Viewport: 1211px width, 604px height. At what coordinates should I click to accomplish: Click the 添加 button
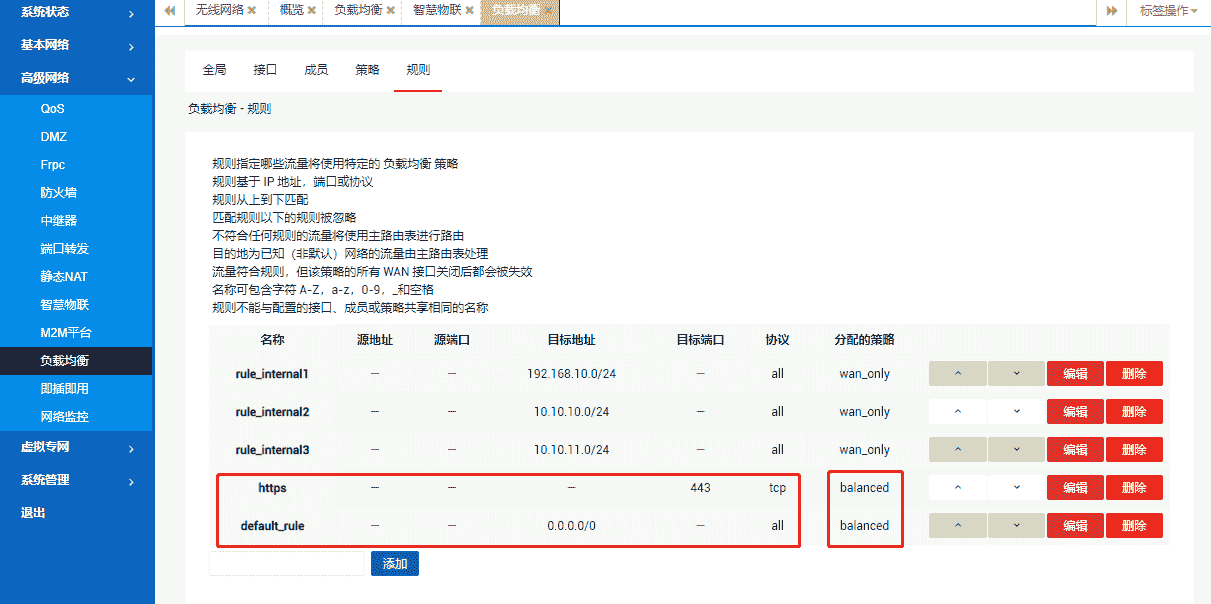[394, 563]
